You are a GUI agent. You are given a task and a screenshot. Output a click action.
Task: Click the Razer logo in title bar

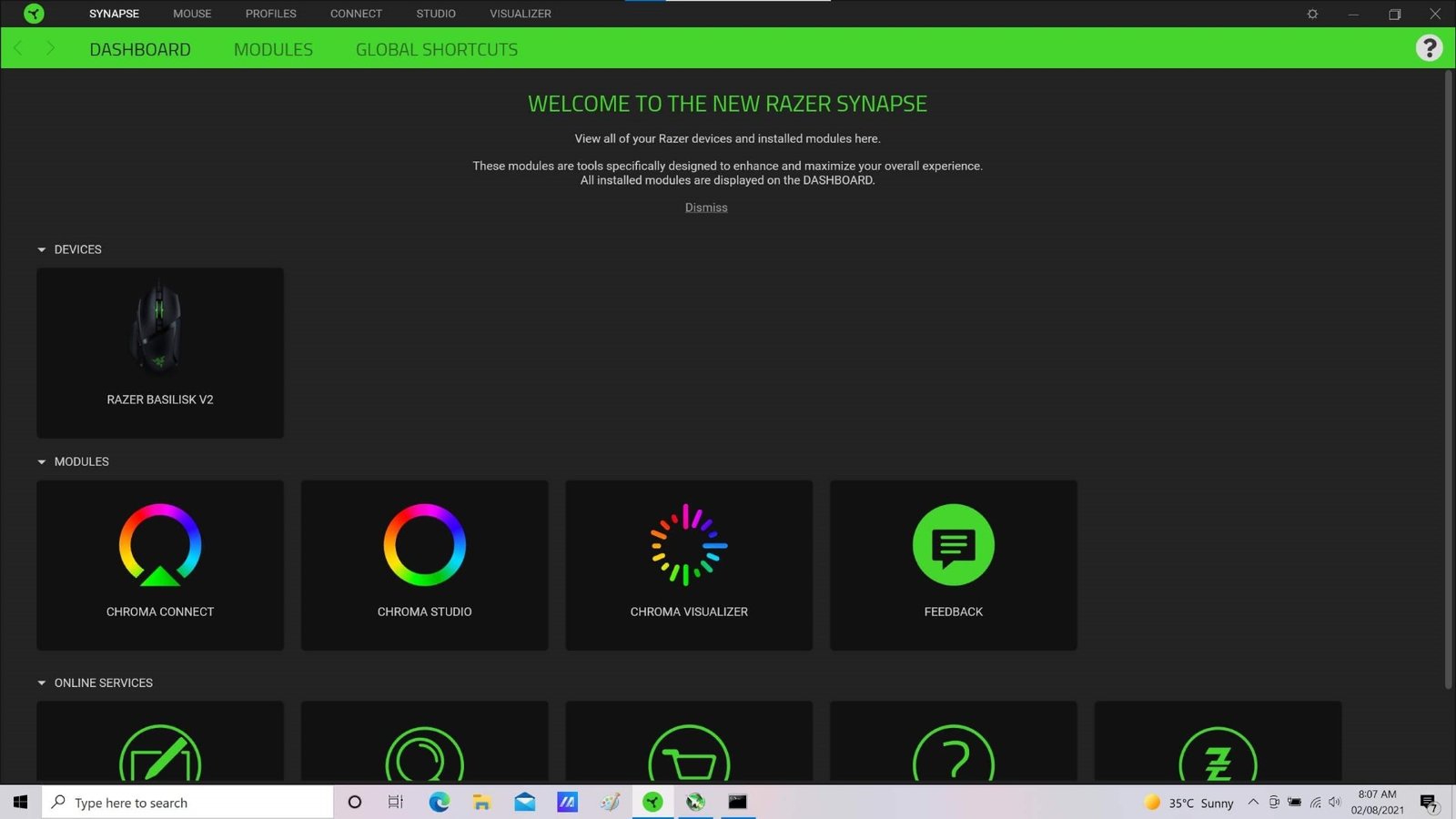[x=34, y=14]
